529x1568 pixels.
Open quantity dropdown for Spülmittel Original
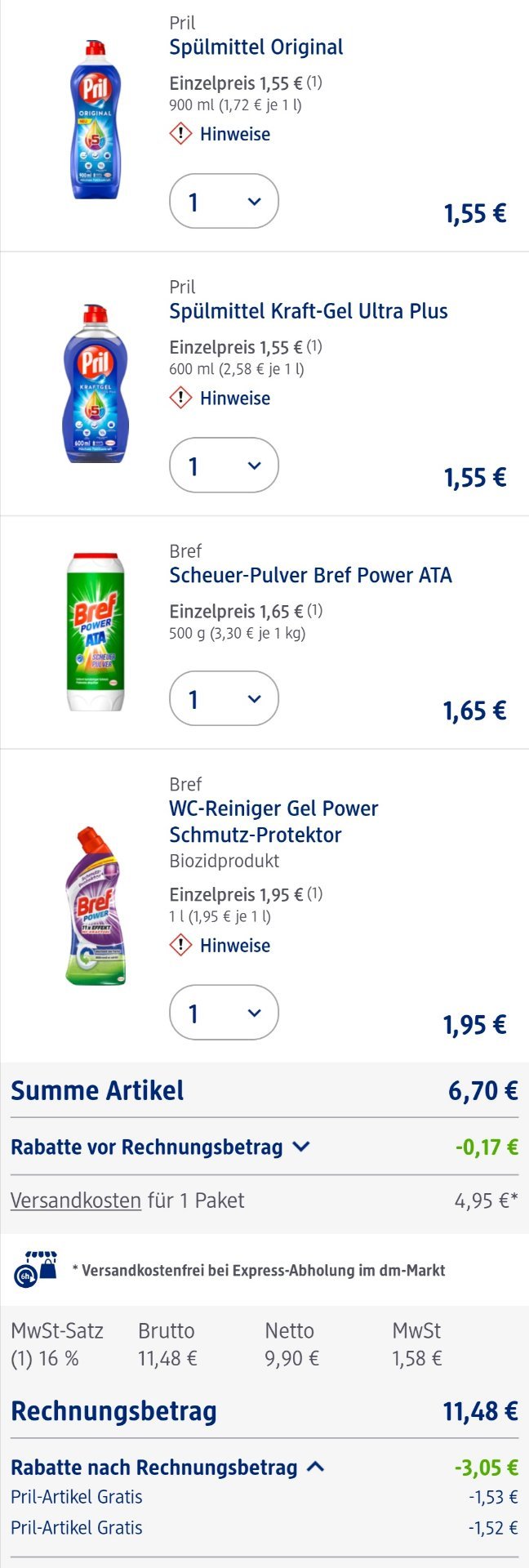click(x=224, y=201)
